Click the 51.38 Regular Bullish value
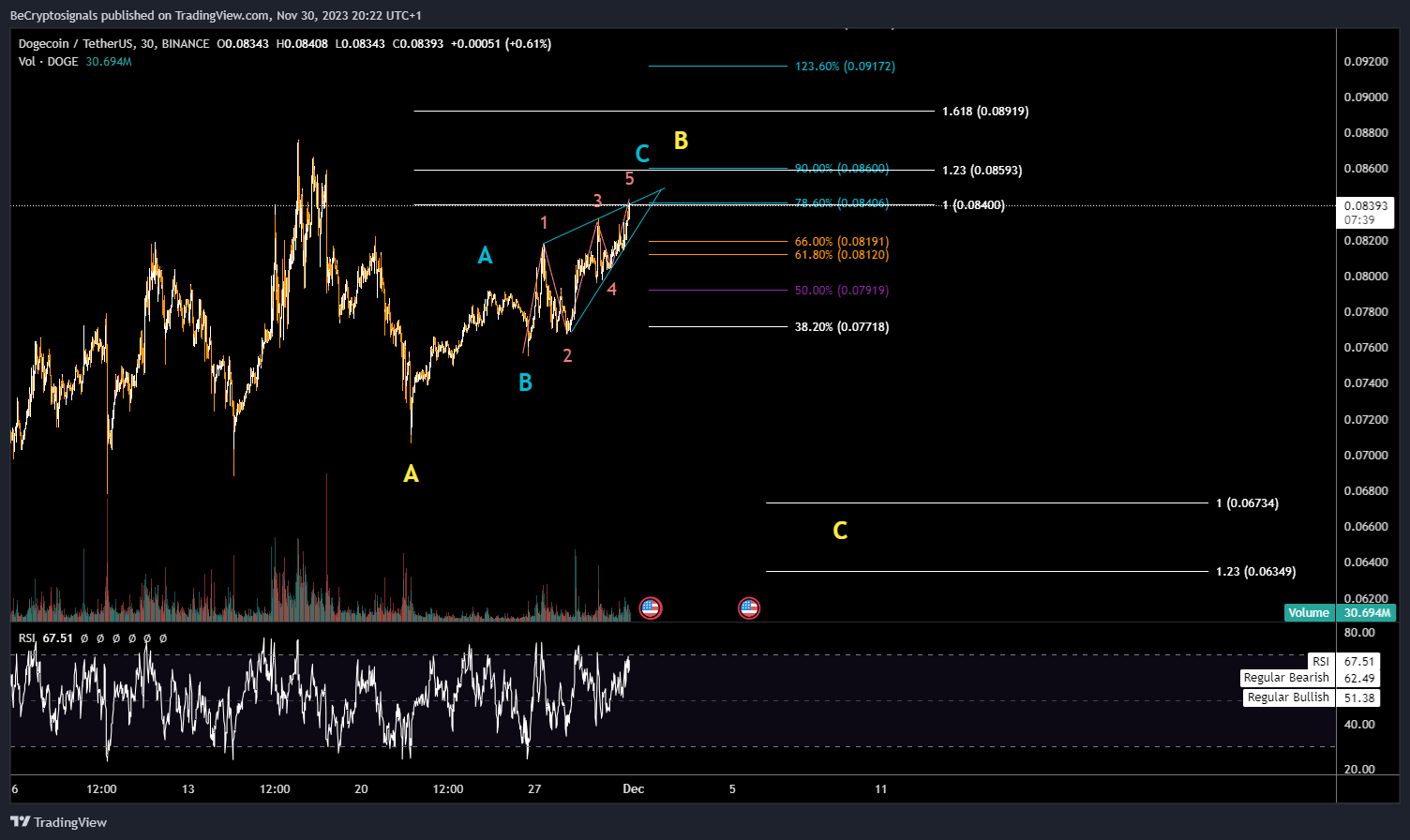1410x840 pixels. coord(1358,697)
